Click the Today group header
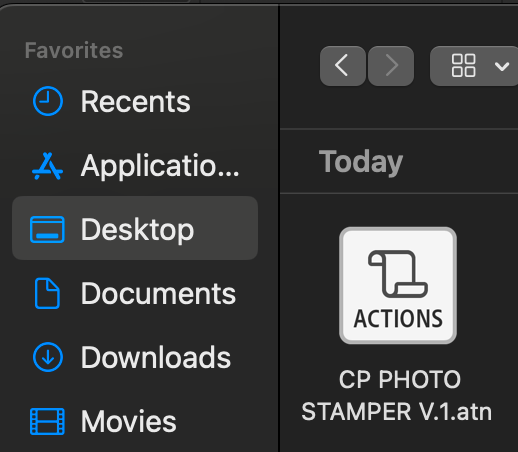 (361, 162)
